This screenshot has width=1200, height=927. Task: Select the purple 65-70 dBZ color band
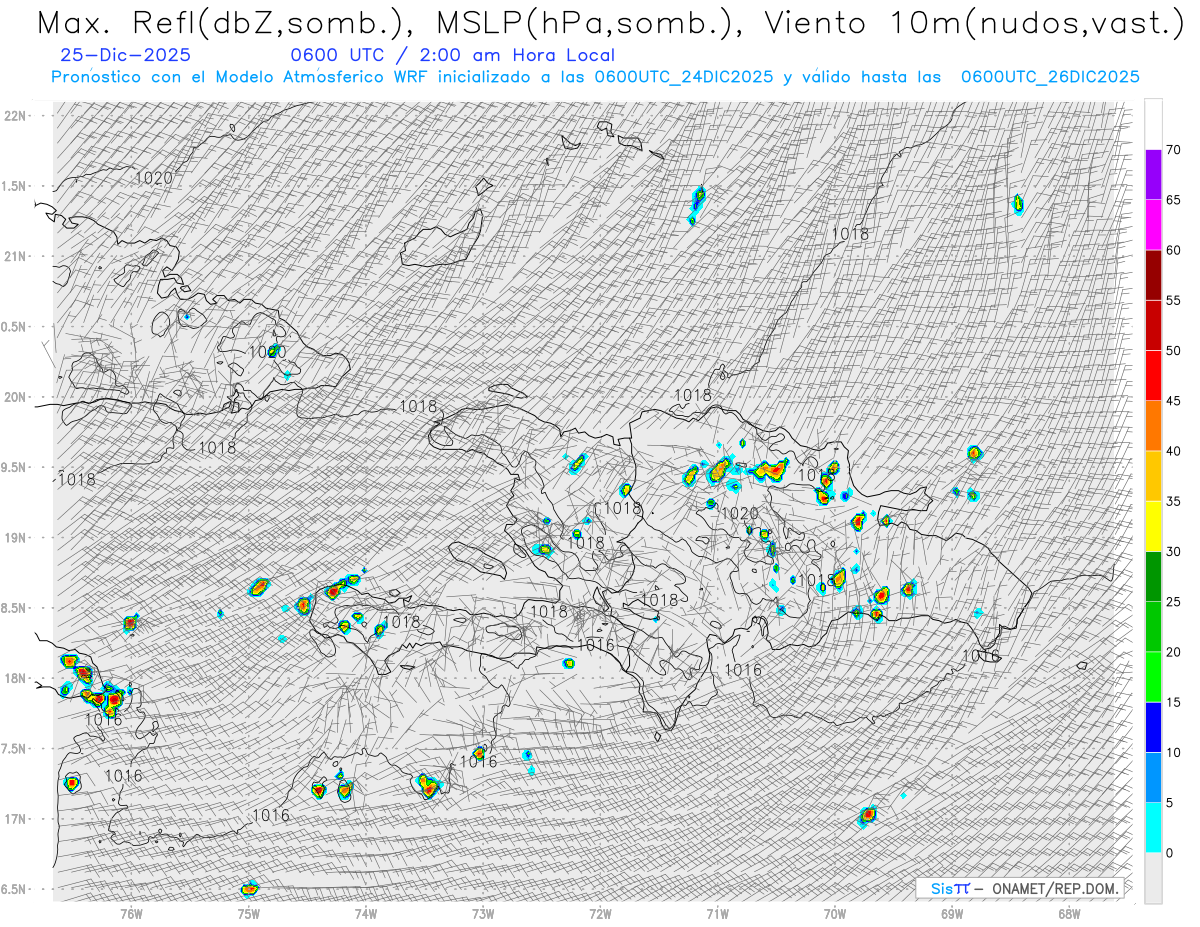(1153, 175)
